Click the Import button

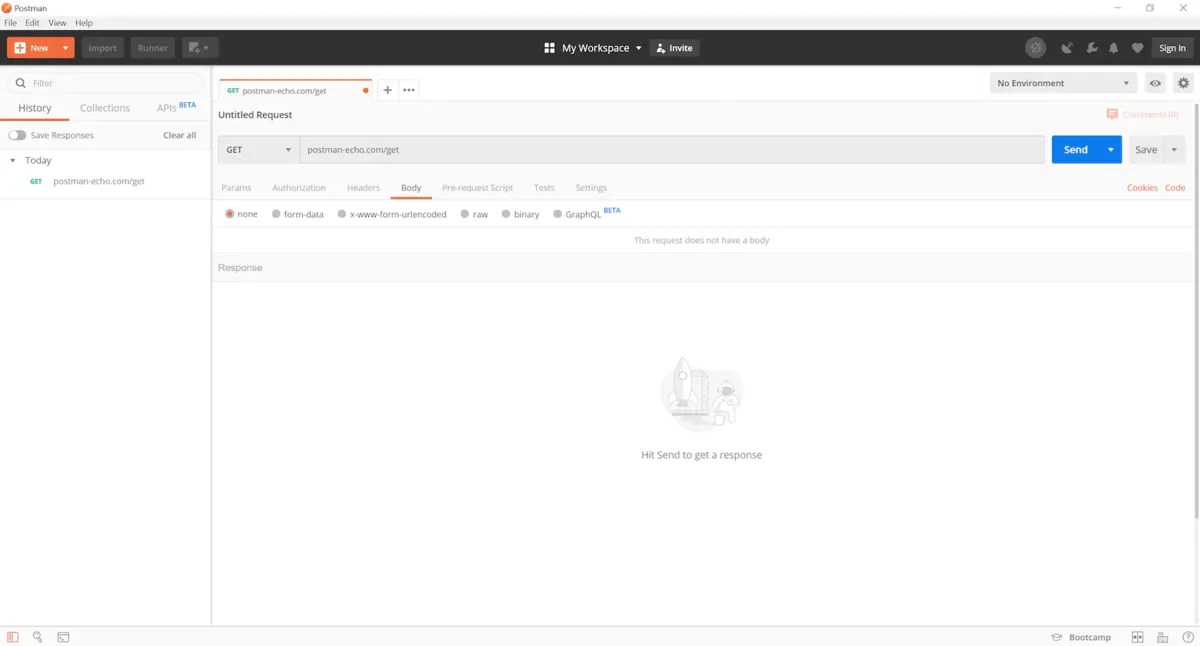(x=102, y=48)
